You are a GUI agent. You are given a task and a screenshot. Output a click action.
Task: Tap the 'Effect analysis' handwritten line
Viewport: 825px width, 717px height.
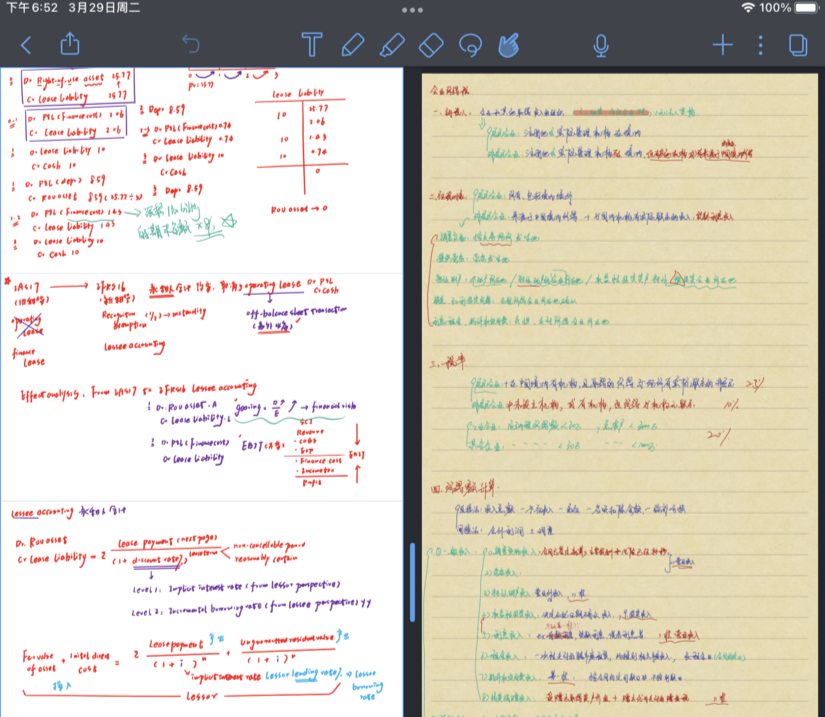(138, 391)
